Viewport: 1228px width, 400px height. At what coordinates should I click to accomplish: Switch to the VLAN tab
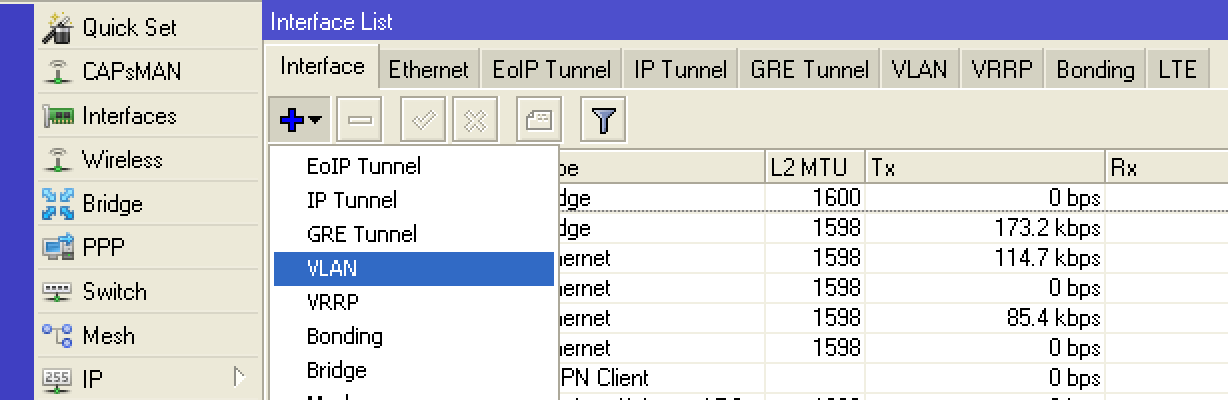(920, 70)
